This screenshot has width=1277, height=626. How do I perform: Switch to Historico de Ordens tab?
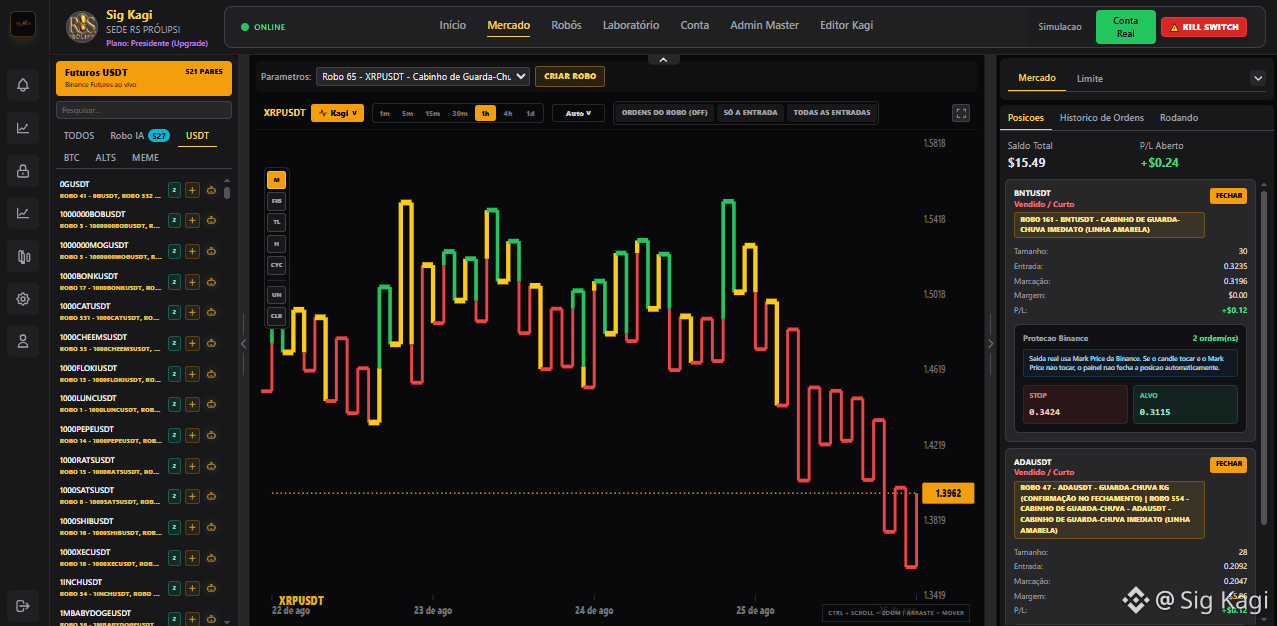click(1101, 118)
